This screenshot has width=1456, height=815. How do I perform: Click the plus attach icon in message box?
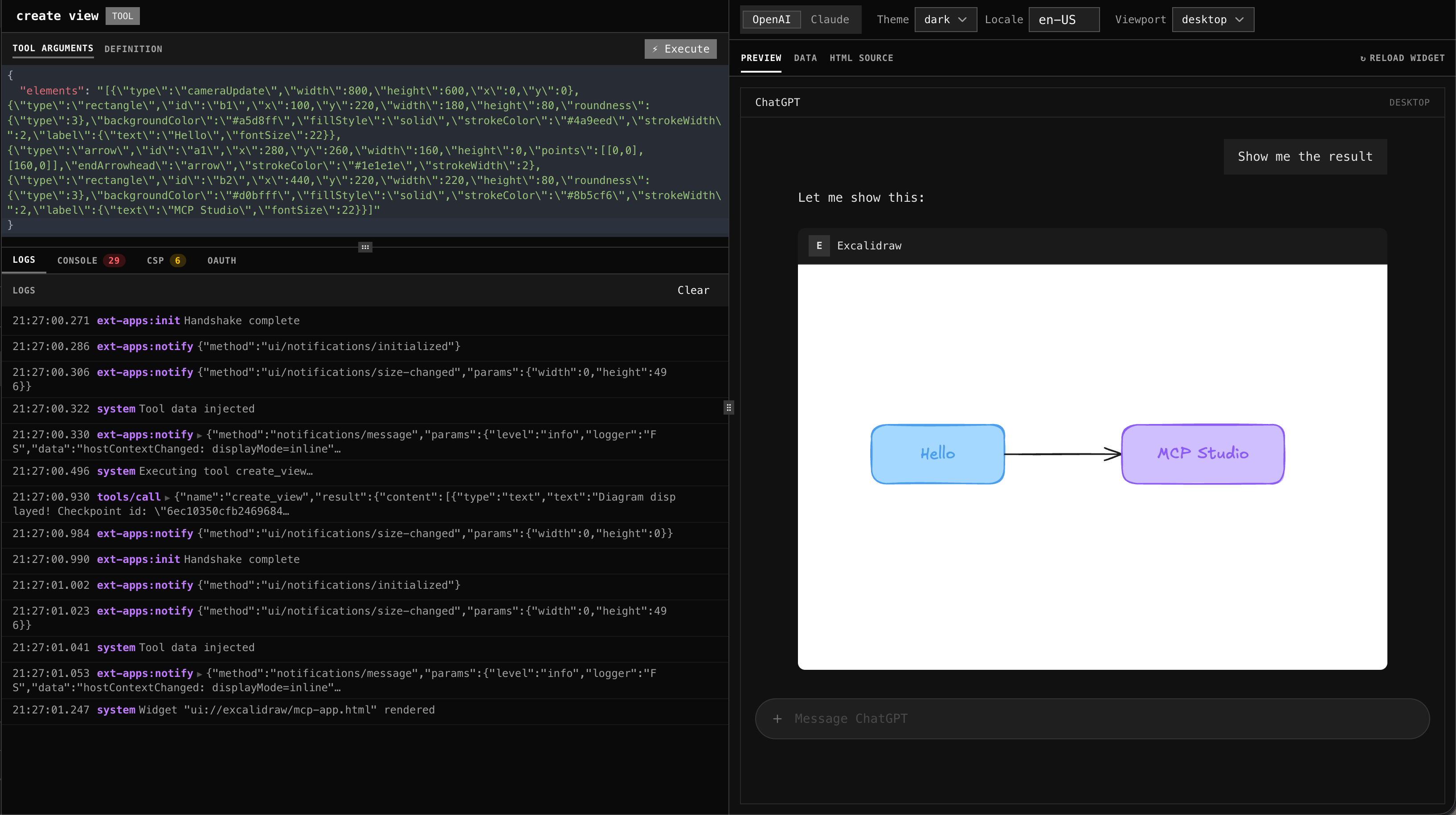click(x=777, y=718)
